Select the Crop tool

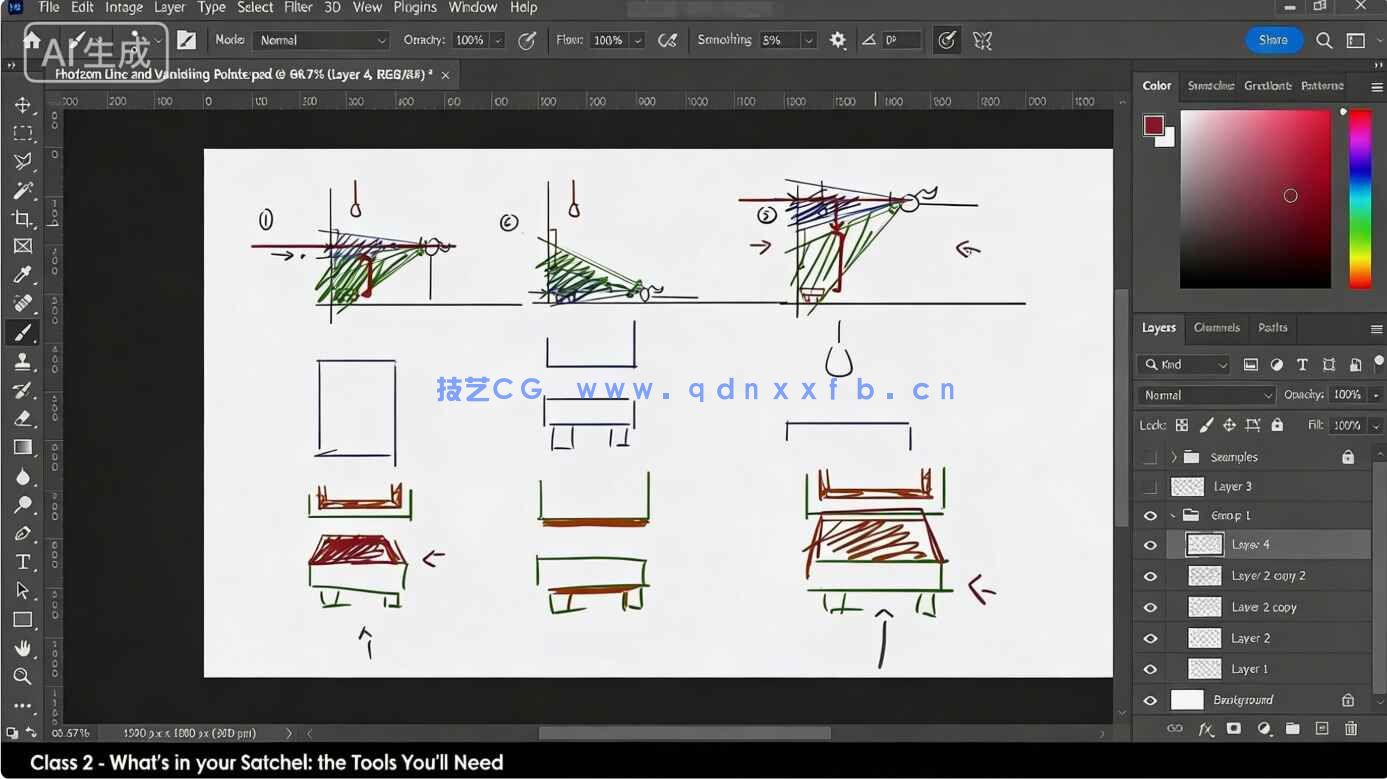coord(22,218)
